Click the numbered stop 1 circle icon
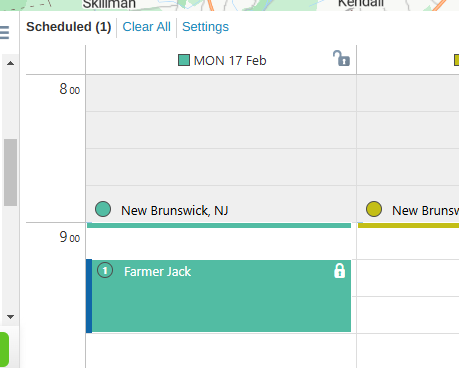Screen dimensions: 459x368 click(105, 270)
